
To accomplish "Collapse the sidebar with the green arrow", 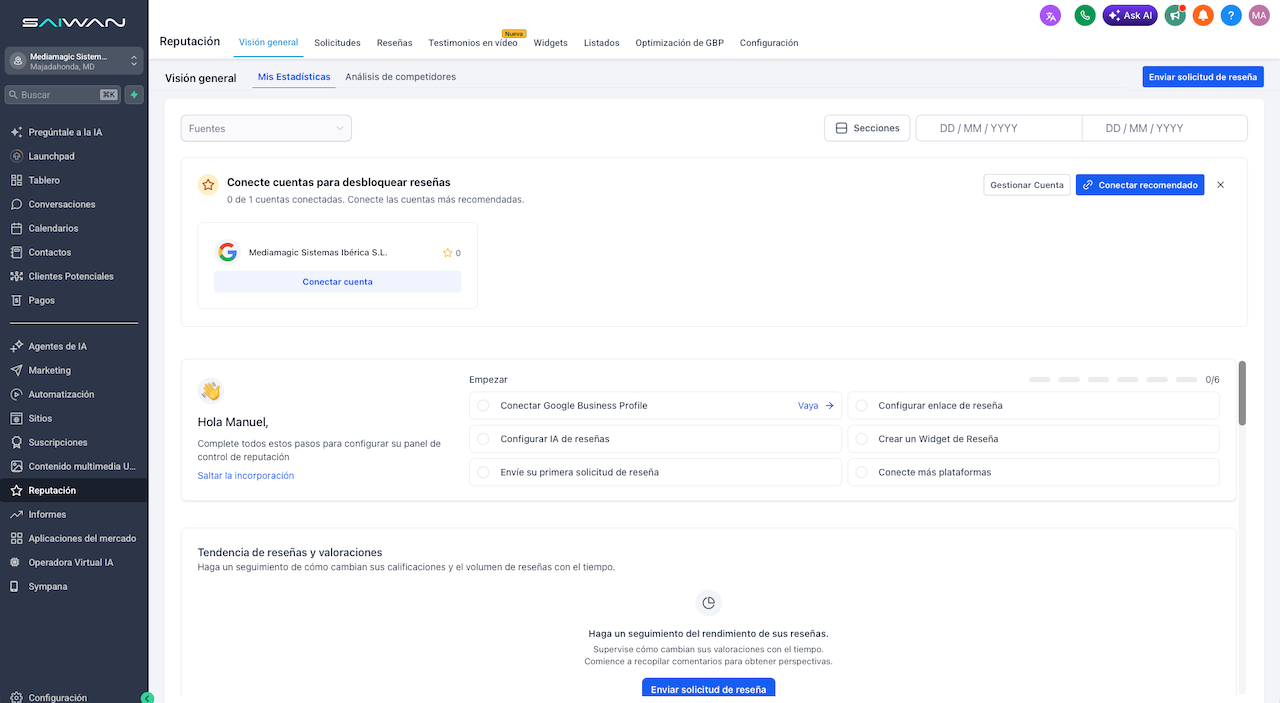I will 147,697.
